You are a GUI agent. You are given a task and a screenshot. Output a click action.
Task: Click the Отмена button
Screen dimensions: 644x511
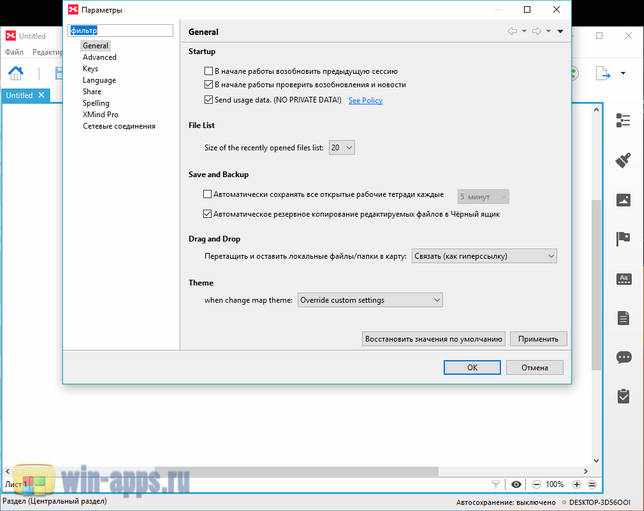535,368
